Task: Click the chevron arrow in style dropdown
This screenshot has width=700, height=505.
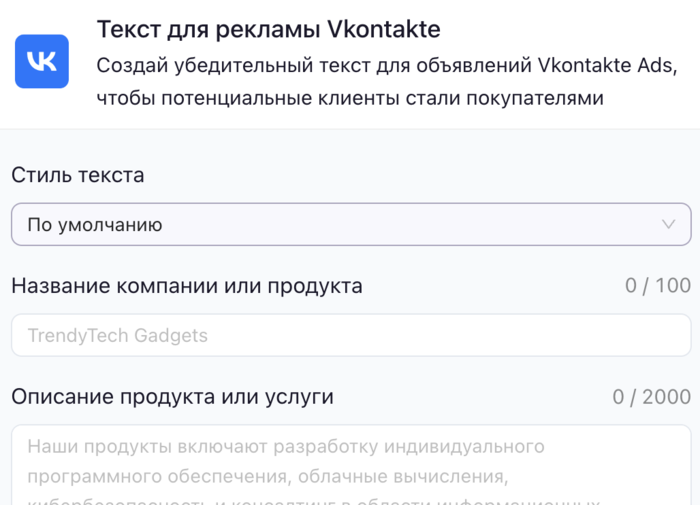Action: (669, 225)
